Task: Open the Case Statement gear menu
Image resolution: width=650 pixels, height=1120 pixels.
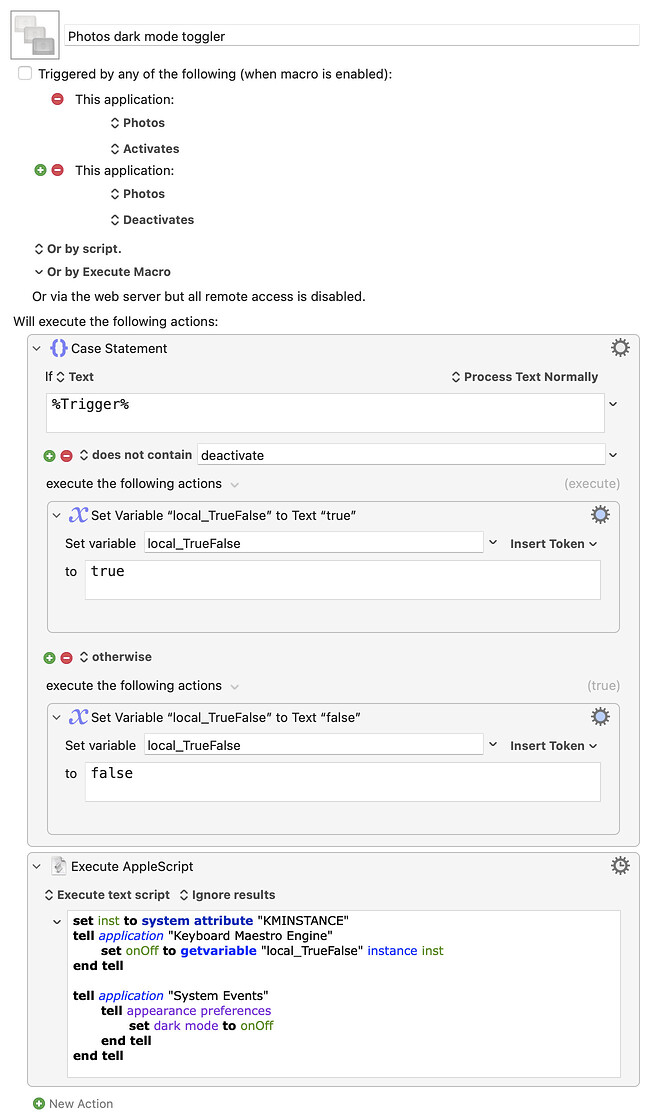Action: pos(620,348)
